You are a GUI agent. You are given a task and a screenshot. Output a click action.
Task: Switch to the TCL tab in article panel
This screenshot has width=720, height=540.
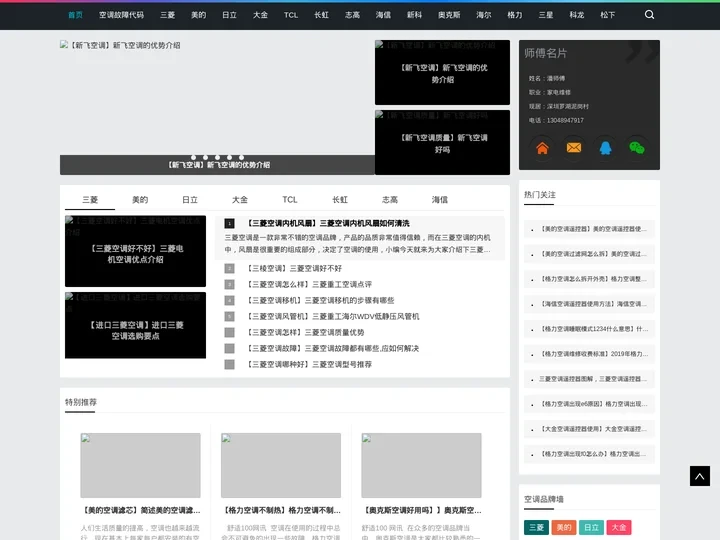(x=290, y=200)
